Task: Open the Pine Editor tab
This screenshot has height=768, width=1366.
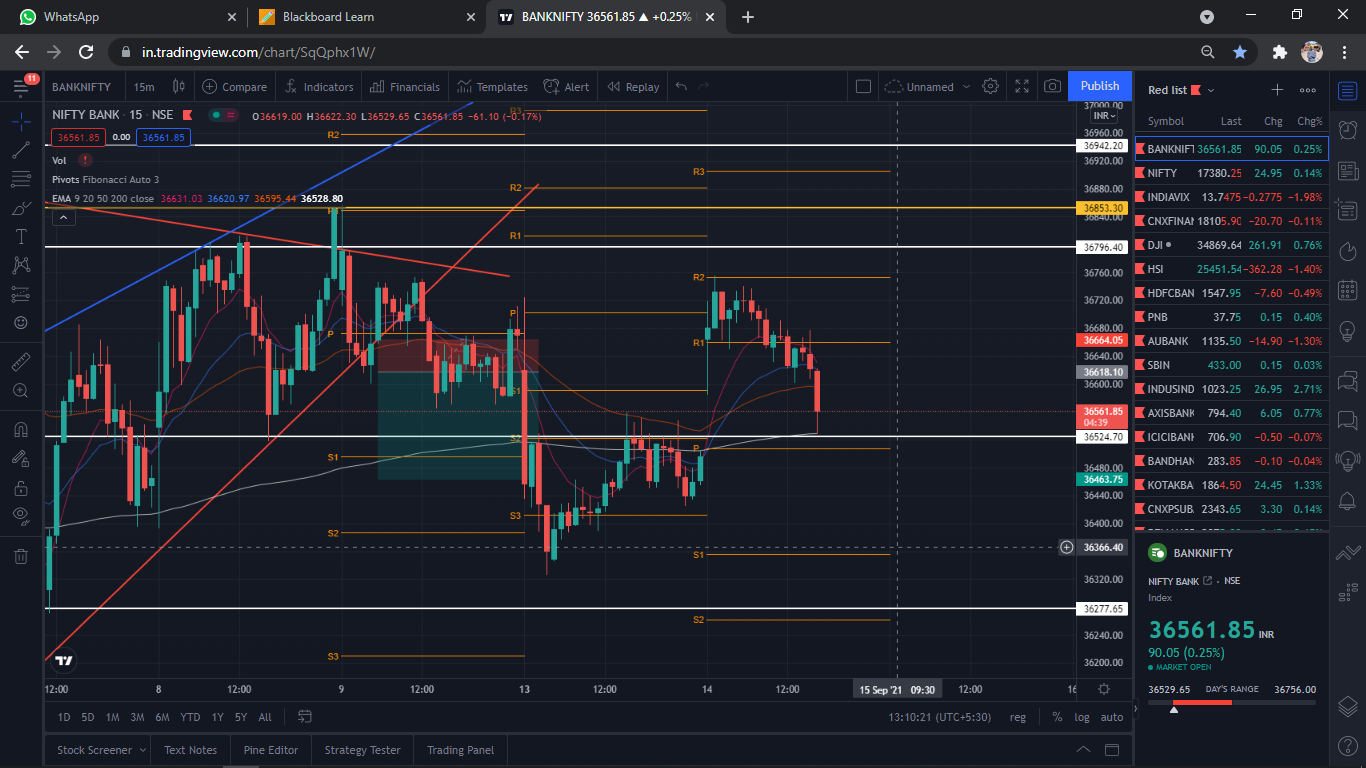Action: click(270, 750)
